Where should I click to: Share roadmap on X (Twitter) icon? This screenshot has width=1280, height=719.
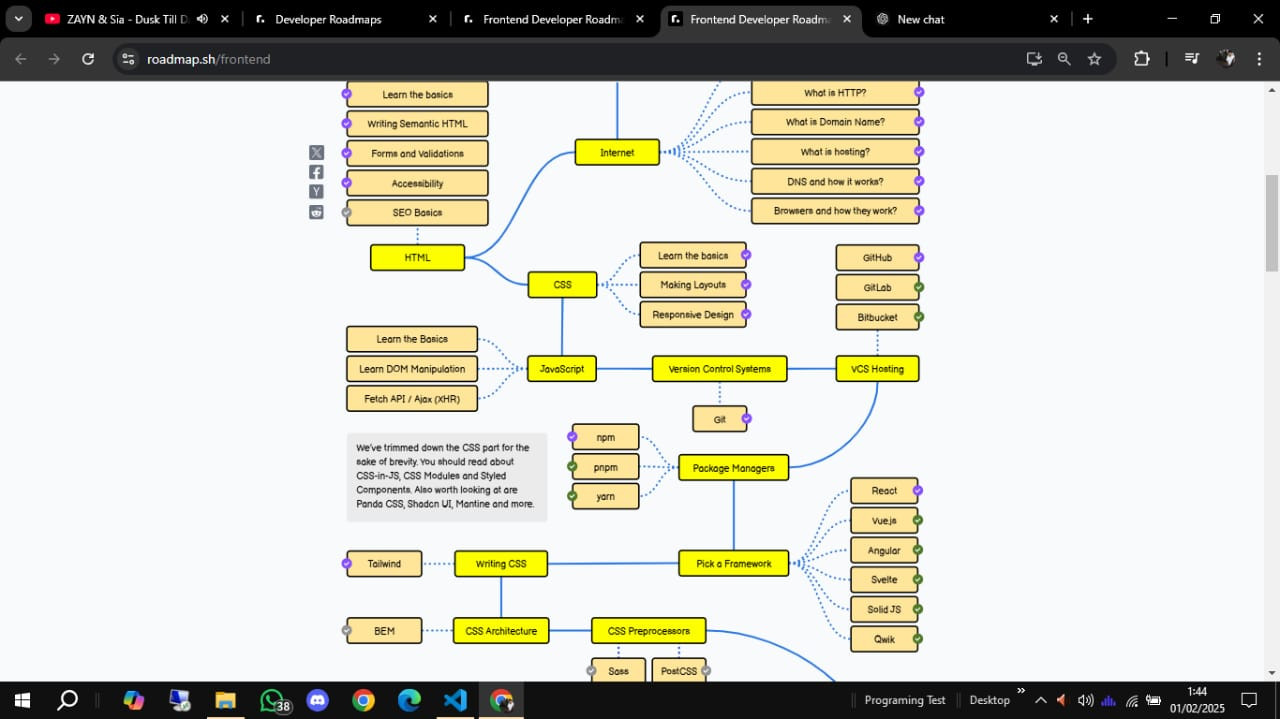[x=316, y=152]
